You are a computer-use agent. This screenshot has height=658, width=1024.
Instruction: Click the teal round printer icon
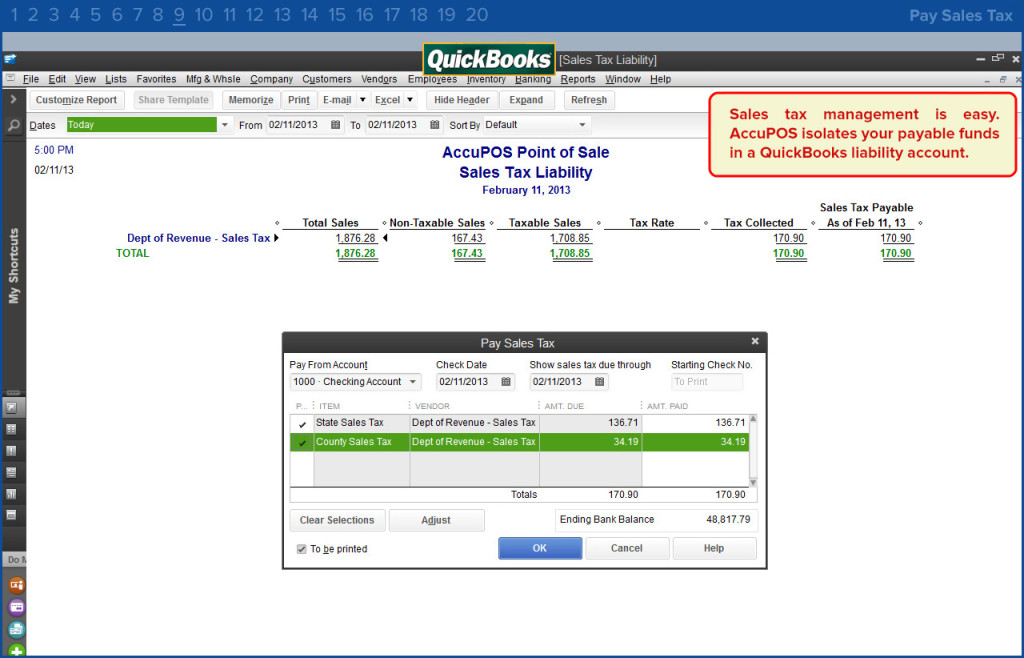tap(16, 630)
